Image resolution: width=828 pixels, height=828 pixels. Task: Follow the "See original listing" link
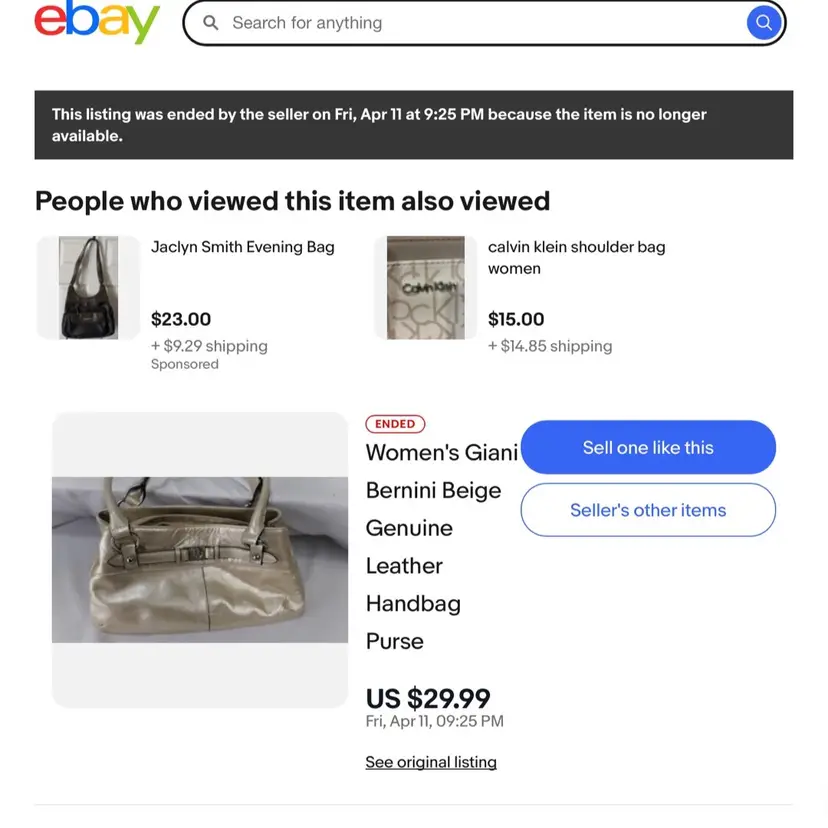431,762
